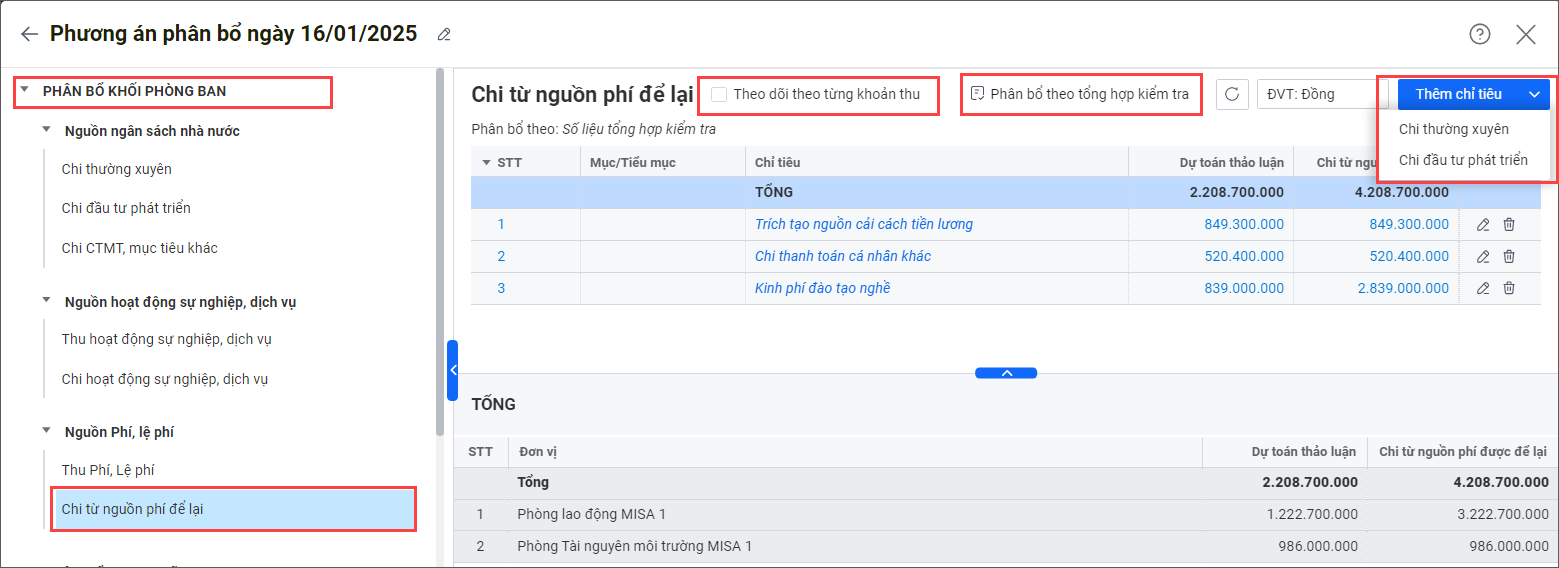Collapse the sidebar using the blue handle
The width and height of the screenshot is (1559, 568).
coord(452,370)
